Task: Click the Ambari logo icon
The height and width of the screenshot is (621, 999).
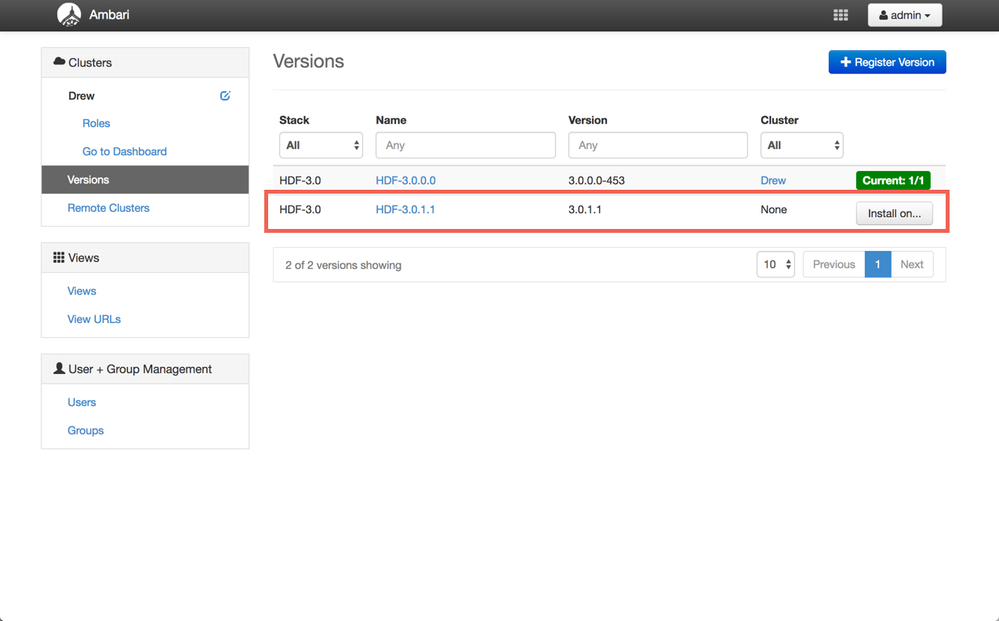Action: [69, 15]
